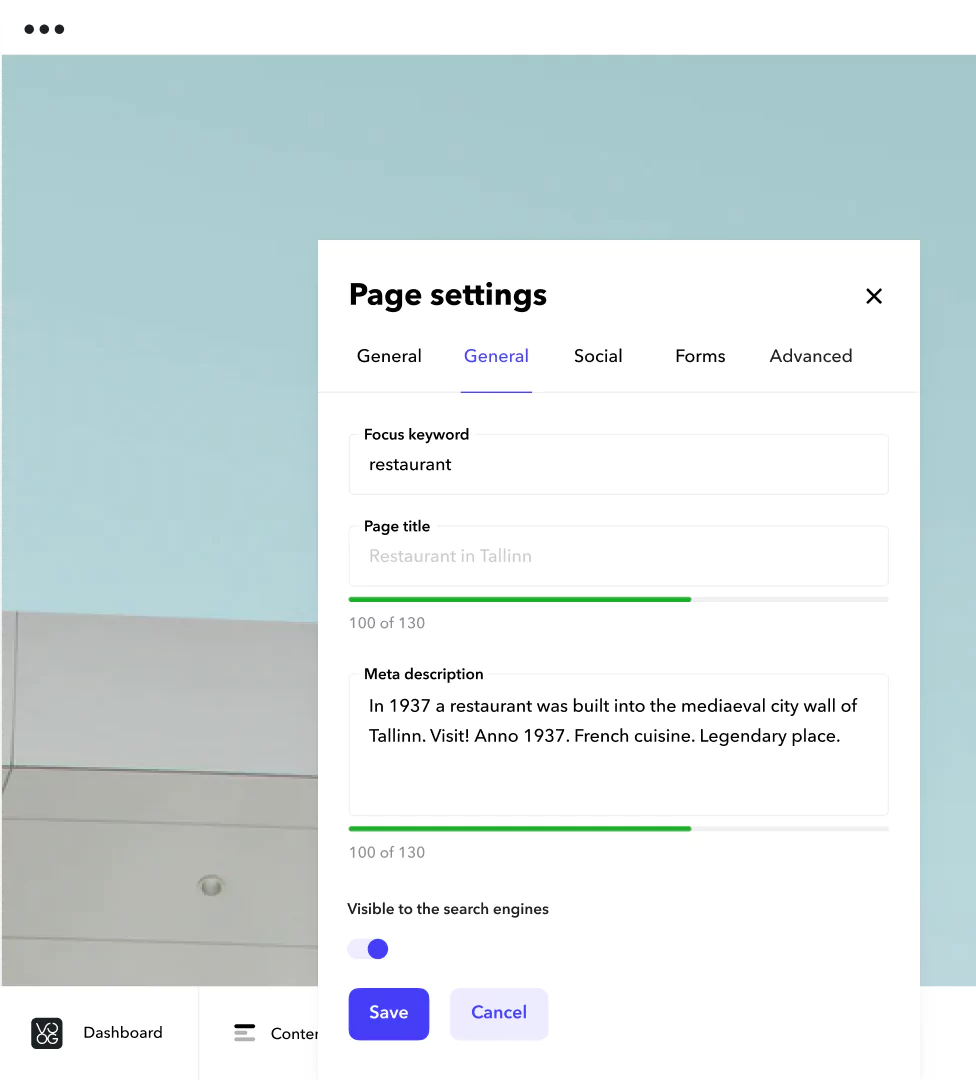Close the Page settings dialog with the X
The image size is (976, 1080).
tap(873, 296)
